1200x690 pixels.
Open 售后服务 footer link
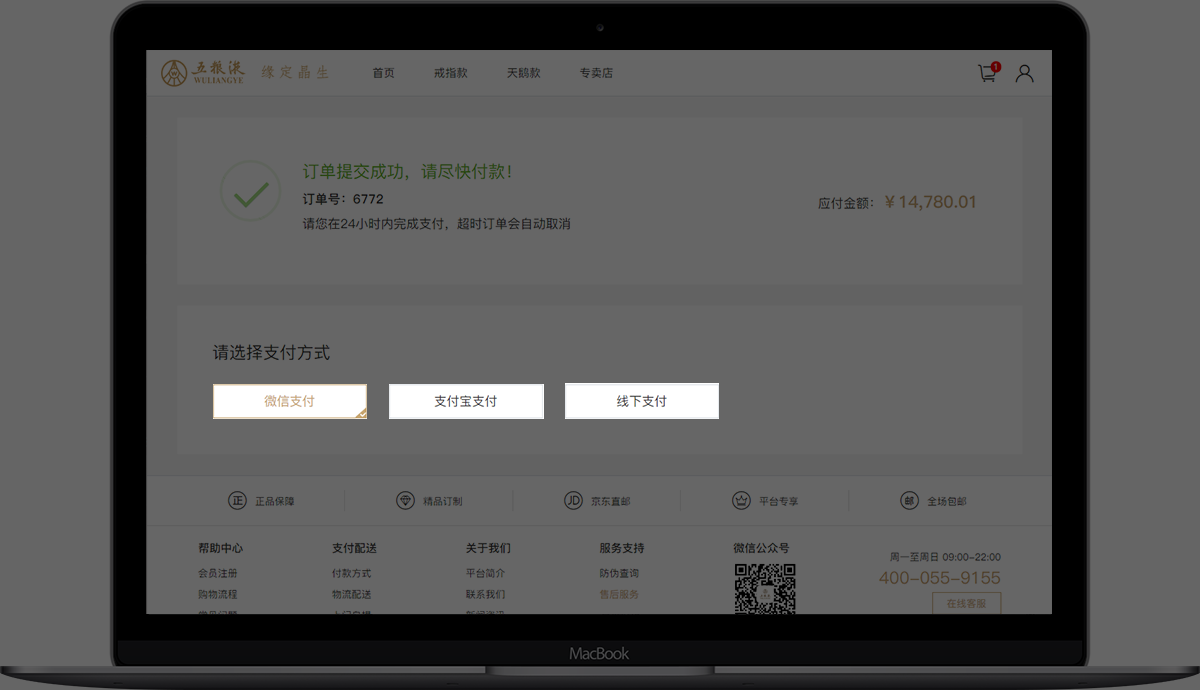tap(619, 595)
